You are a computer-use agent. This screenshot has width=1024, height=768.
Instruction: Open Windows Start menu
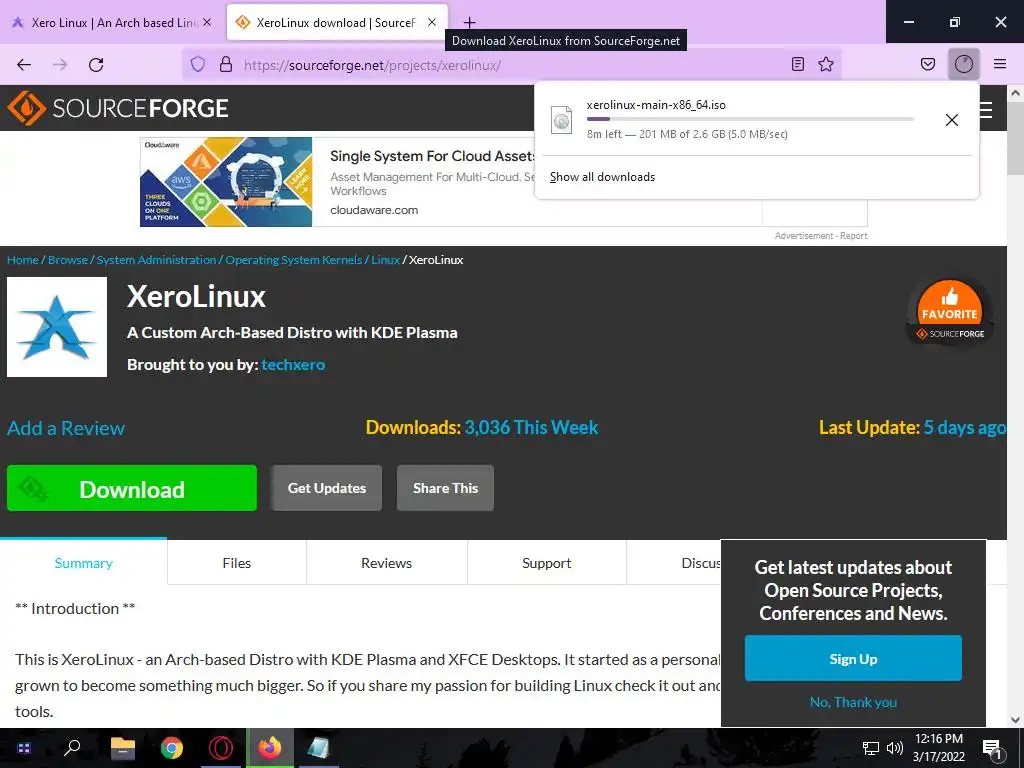click(24, 748)
